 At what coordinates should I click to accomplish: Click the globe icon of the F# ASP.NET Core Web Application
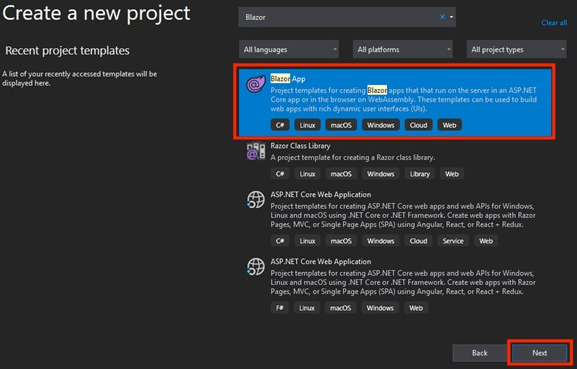point(256,267)
